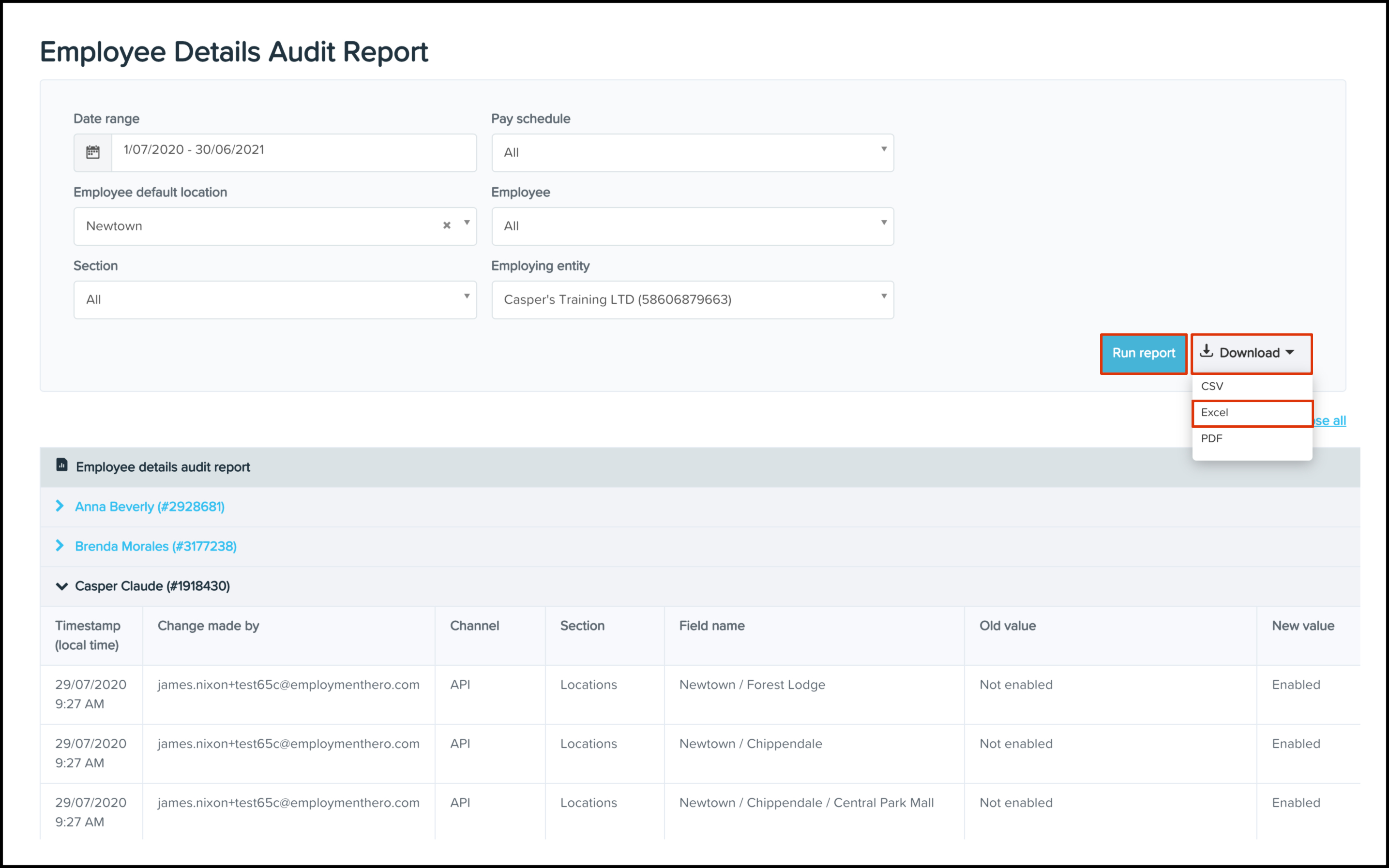The height and width of the screenshot is (868, 1389).
Task: Click the calendar icon beside date range
Action: click(92, 152)
